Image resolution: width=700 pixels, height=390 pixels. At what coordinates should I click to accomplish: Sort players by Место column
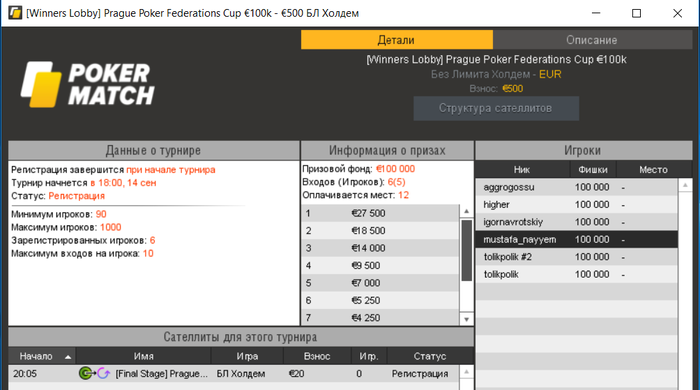coord(654,170)
